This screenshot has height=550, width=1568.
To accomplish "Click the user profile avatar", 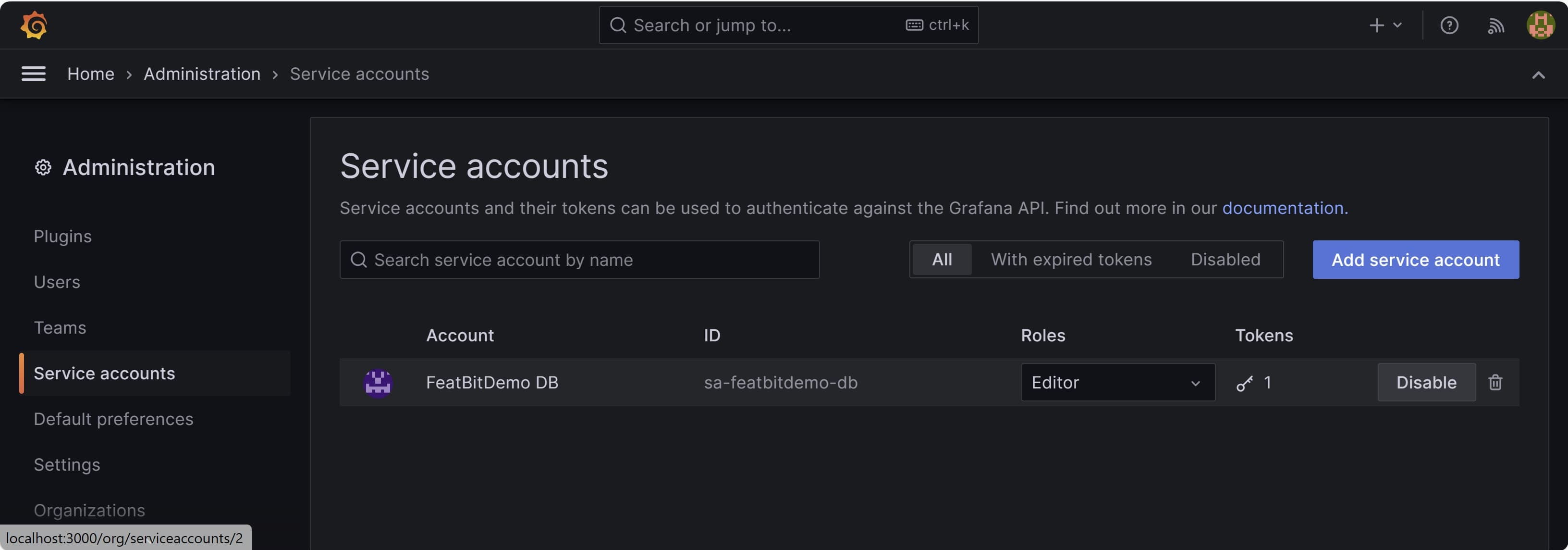I will click(x=1540, y=25).
